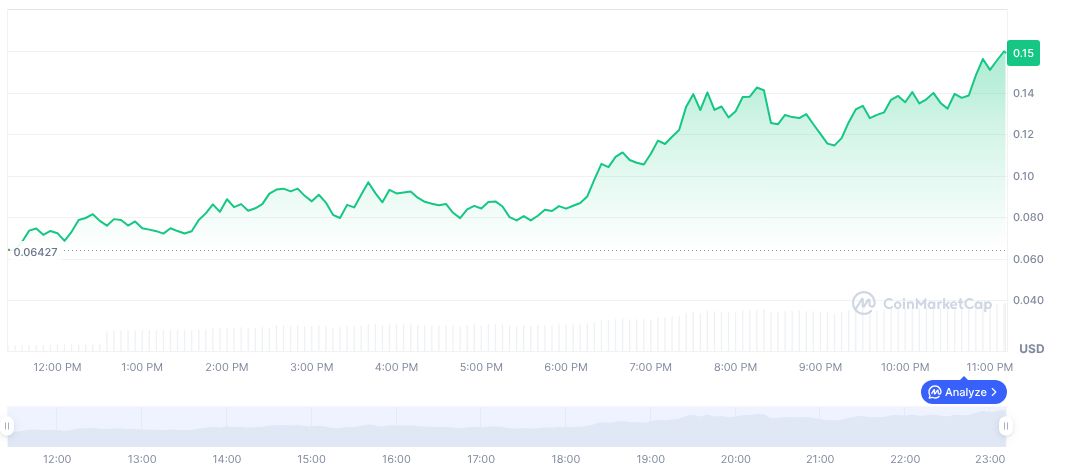1072x470 pixels.
Task: Click the left range slider handle
Action: [7, 426]
